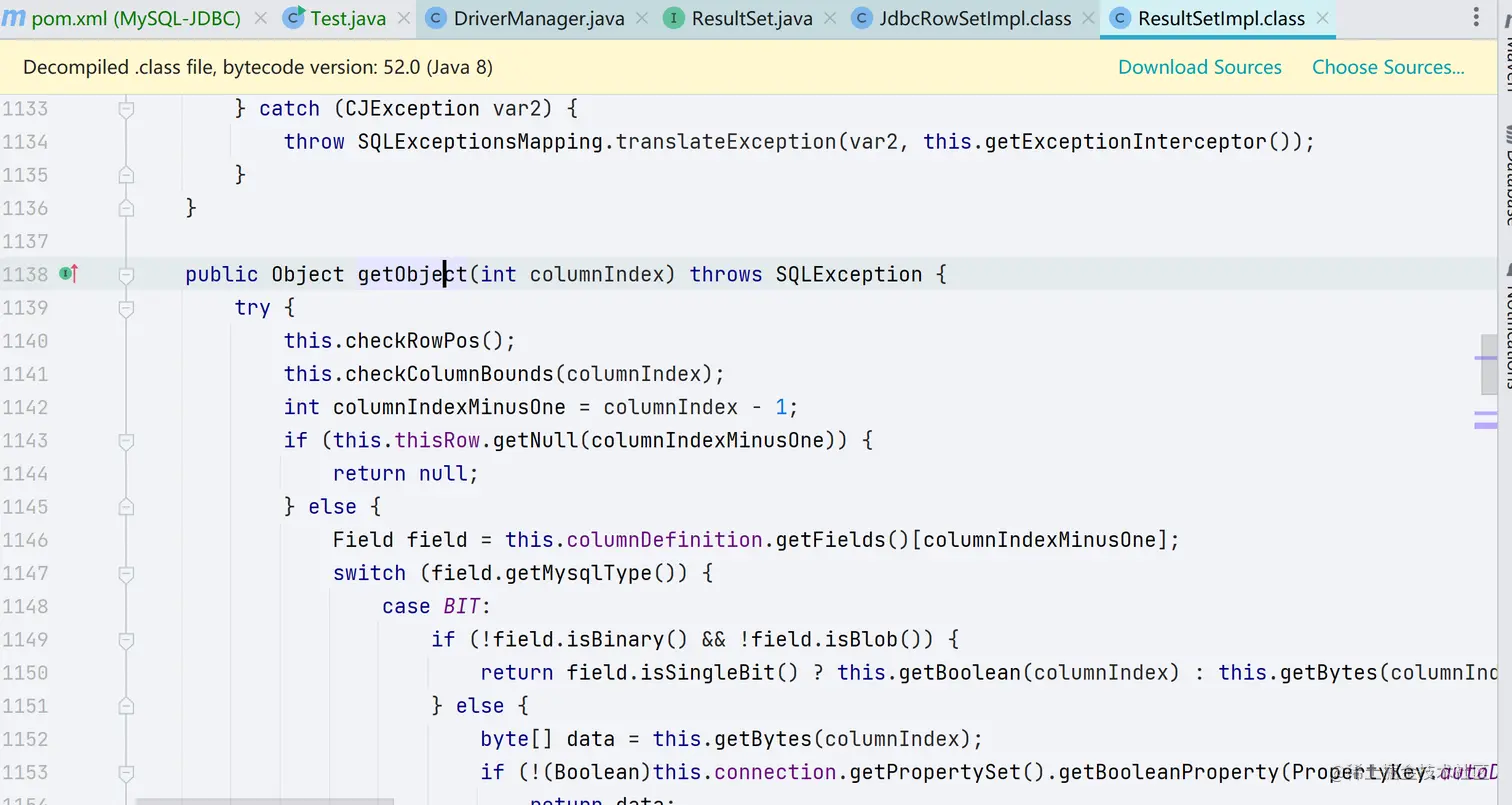
Task: Click the horizontal scrollbar at the editor bottom
Action: click(x=265, y=801)
